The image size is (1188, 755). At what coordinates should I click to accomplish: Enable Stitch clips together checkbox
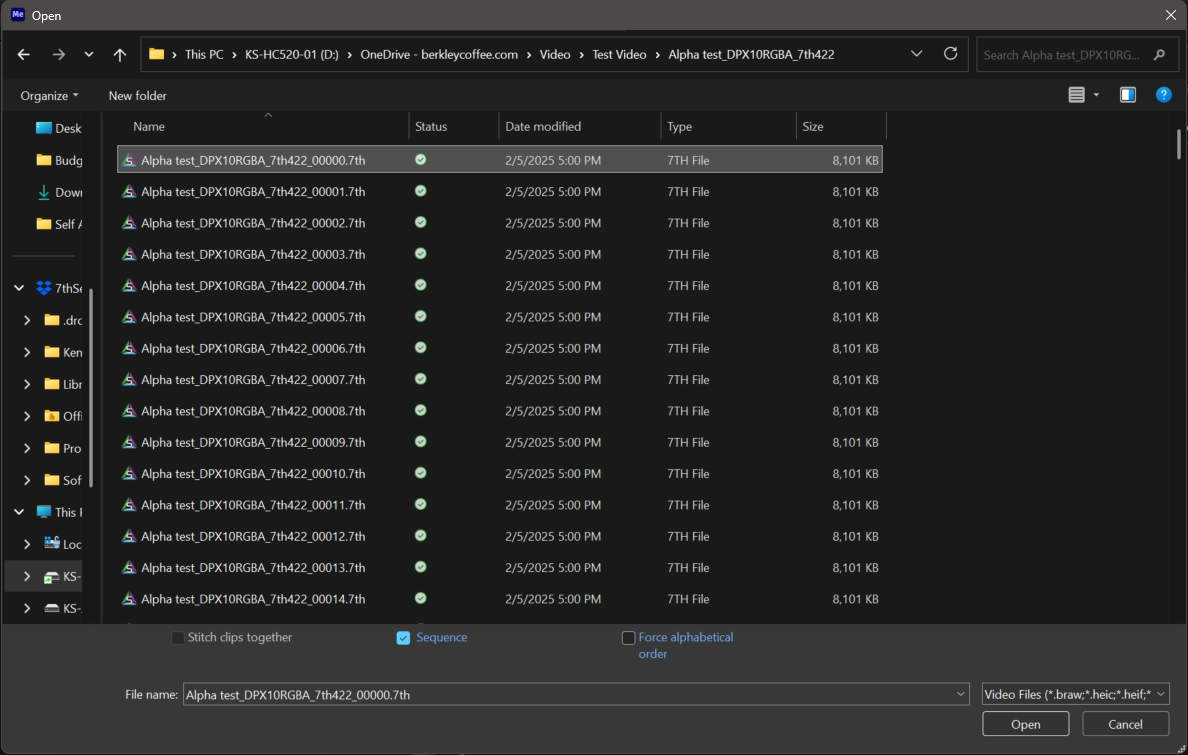click(x=178, y=638)
